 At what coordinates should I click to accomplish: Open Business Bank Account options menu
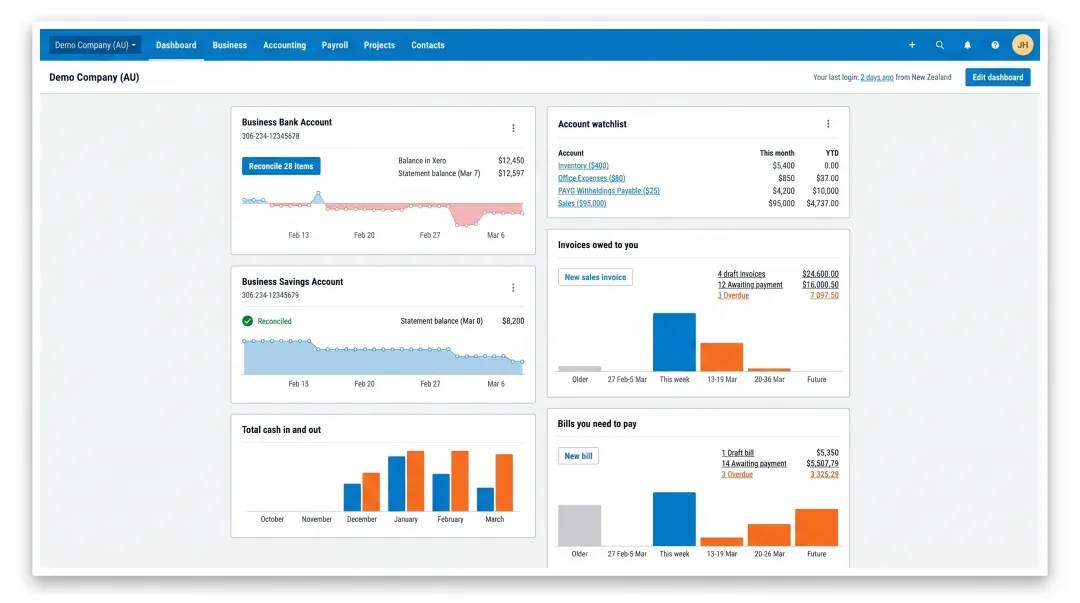coord(513,128)
